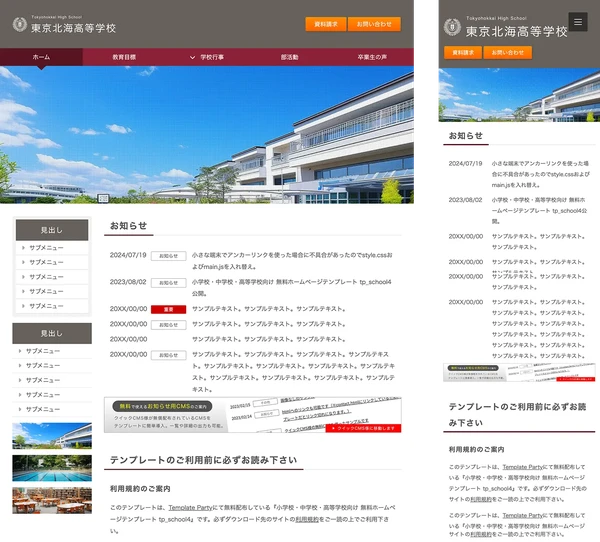Image resolution: width=600 pixels, height=542 pixels.
Task: Open the school building thumbnail in sidebar
Action: point(52,436)
